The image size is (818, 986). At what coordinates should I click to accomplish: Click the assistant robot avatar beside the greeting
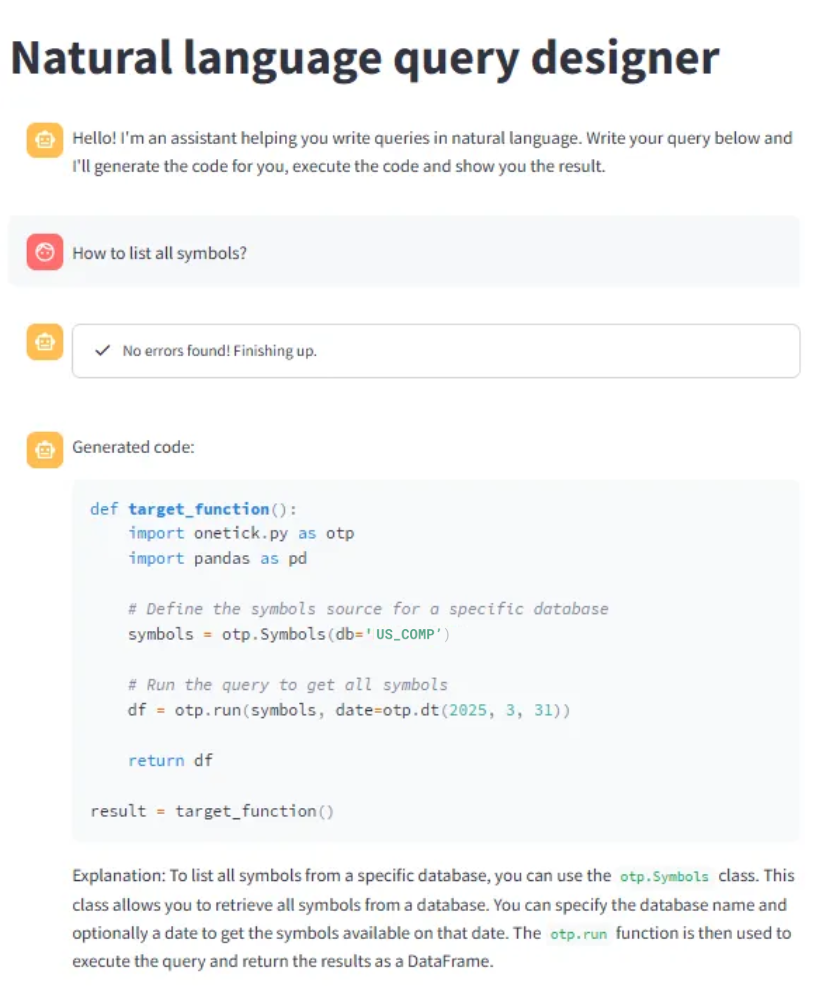coord(45,140)
